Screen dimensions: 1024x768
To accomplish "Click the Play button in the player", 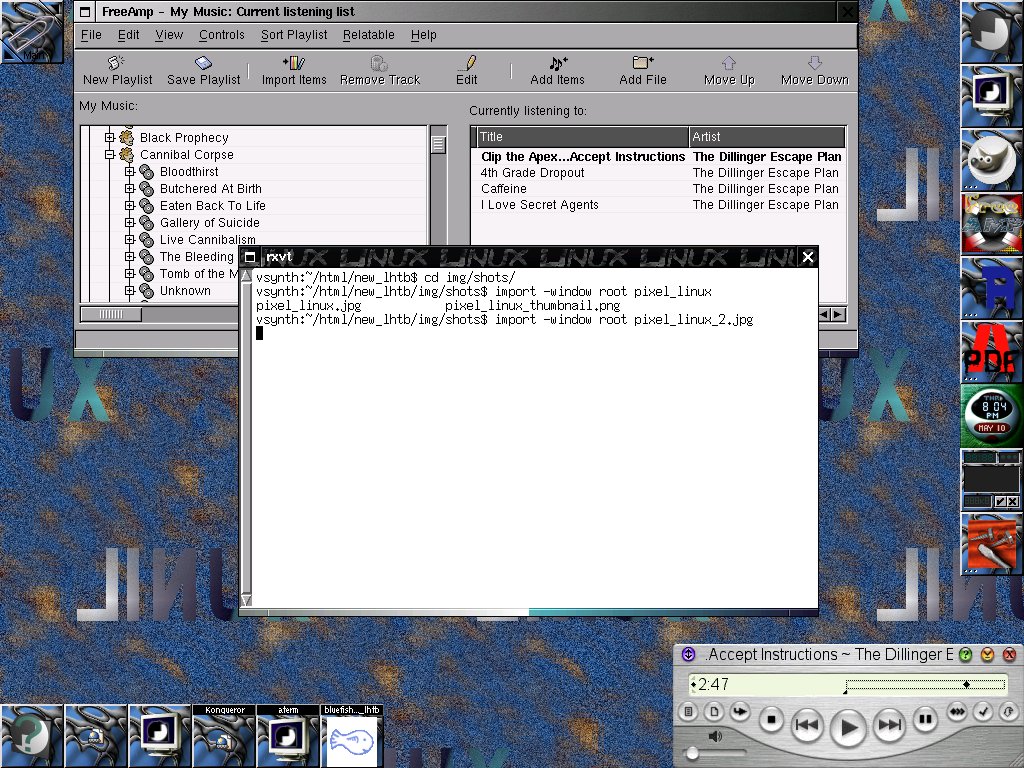I will (848, 727).
